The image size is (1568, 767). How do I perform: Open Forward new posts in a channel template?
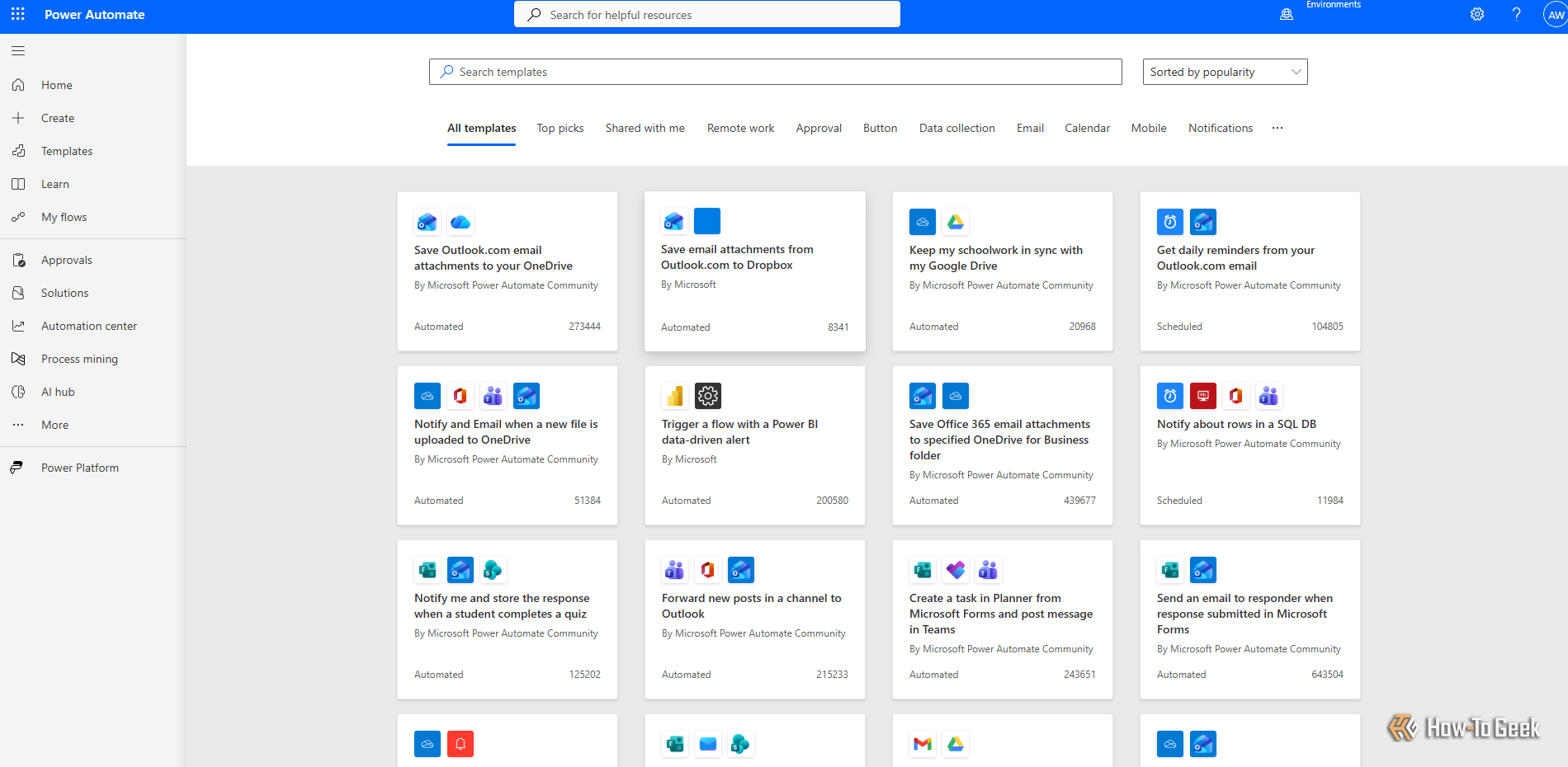755,619
